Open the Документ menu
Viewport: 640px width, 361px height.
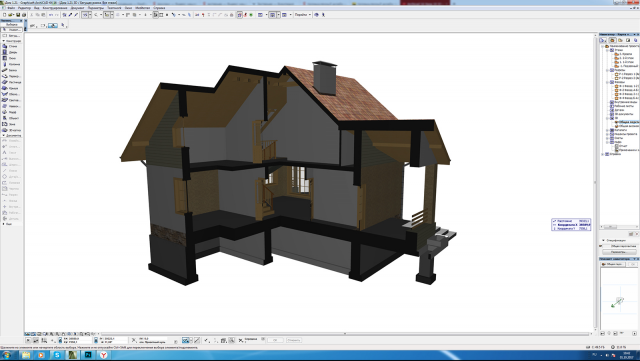[78, 8]
